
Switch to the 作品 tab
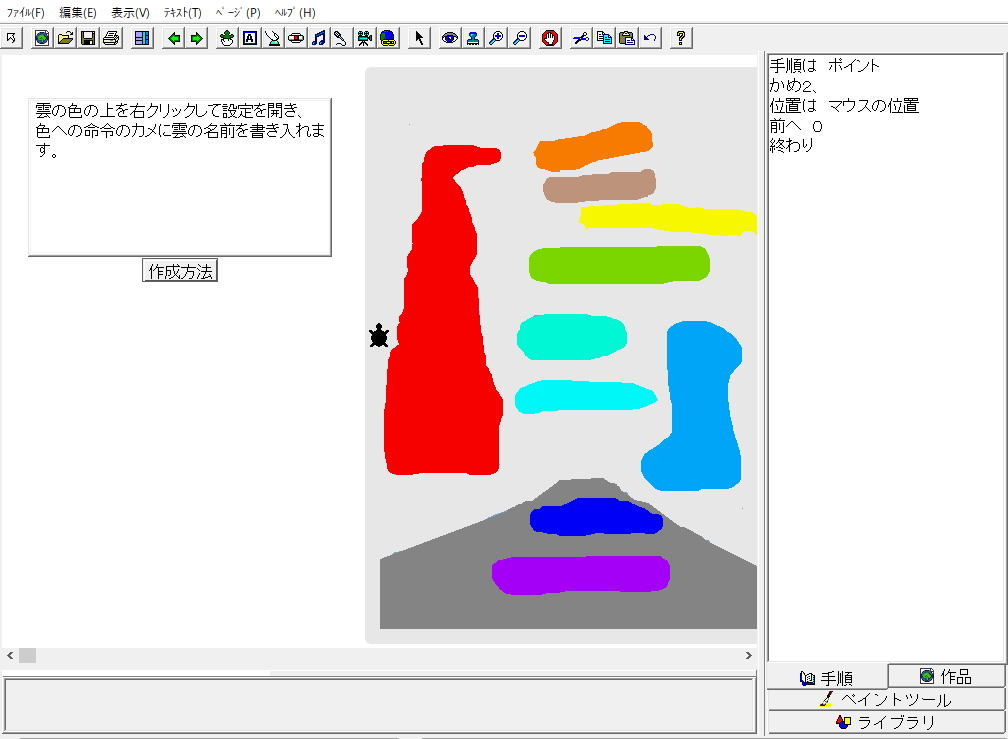(946, 676)
